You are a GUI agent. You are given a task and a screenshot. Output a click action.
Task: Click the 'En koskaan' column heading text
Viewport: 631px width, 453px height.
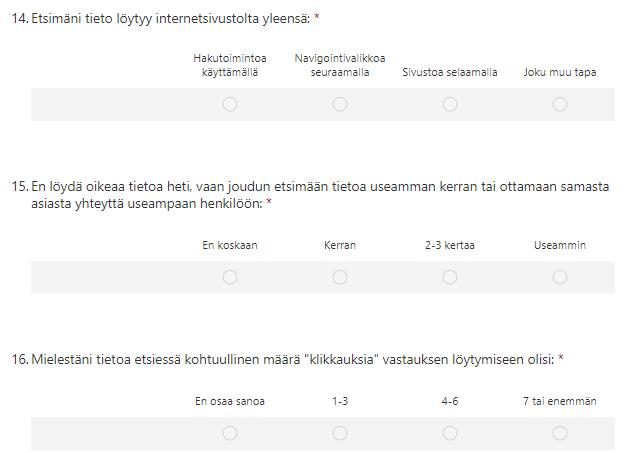coord(230,245)
